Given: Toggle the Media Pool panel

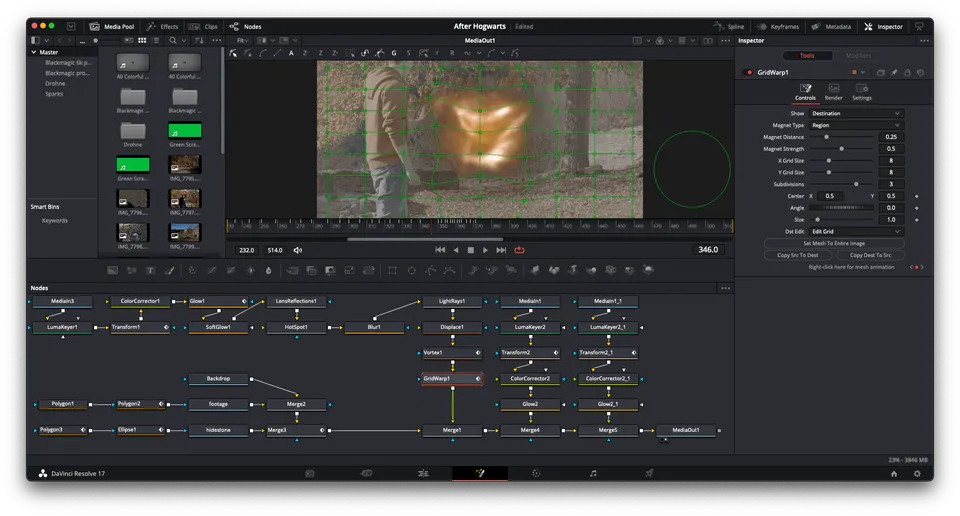Looking at the screenshot, I should 112,26.
